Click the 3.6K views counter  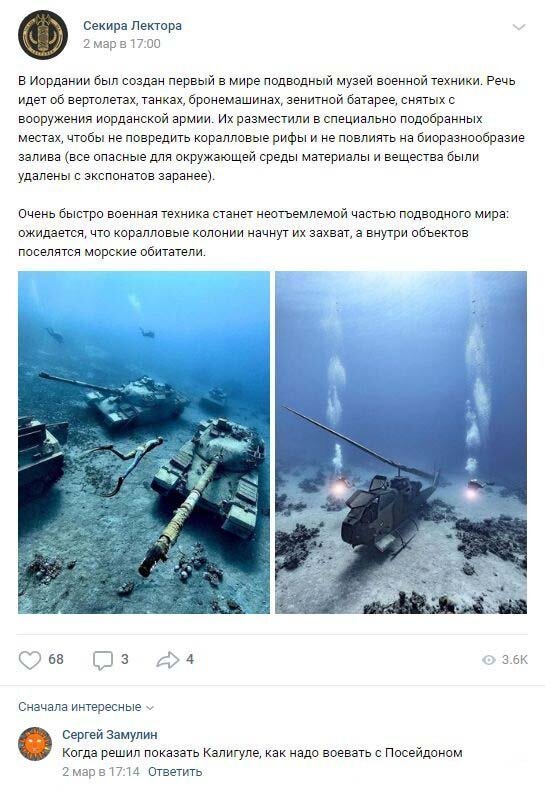click(514, 660)
